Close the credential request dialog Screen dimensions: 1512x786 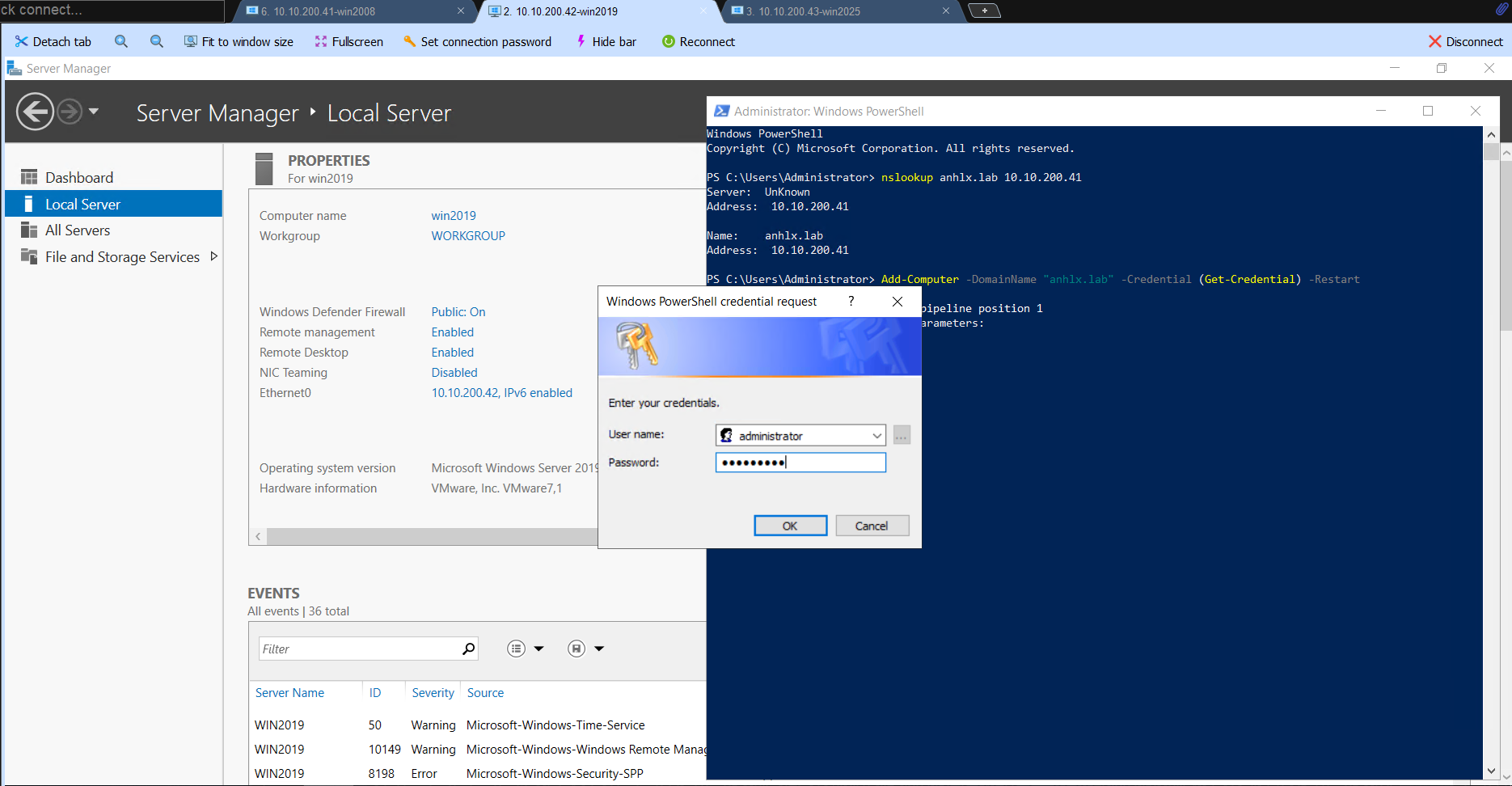[x=897, y=302]
